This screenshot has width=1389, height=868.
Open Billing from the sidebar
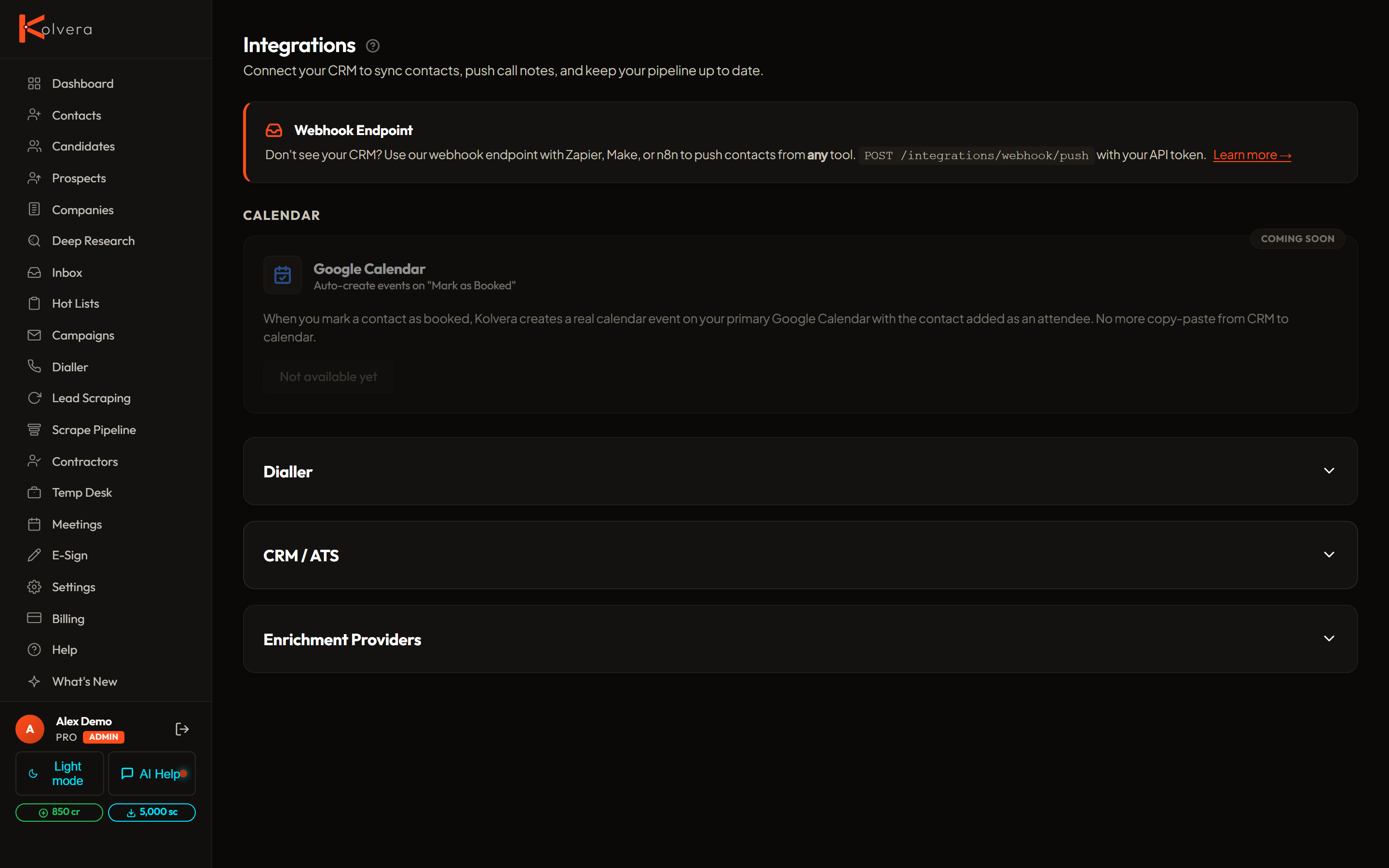coord(68,619)
